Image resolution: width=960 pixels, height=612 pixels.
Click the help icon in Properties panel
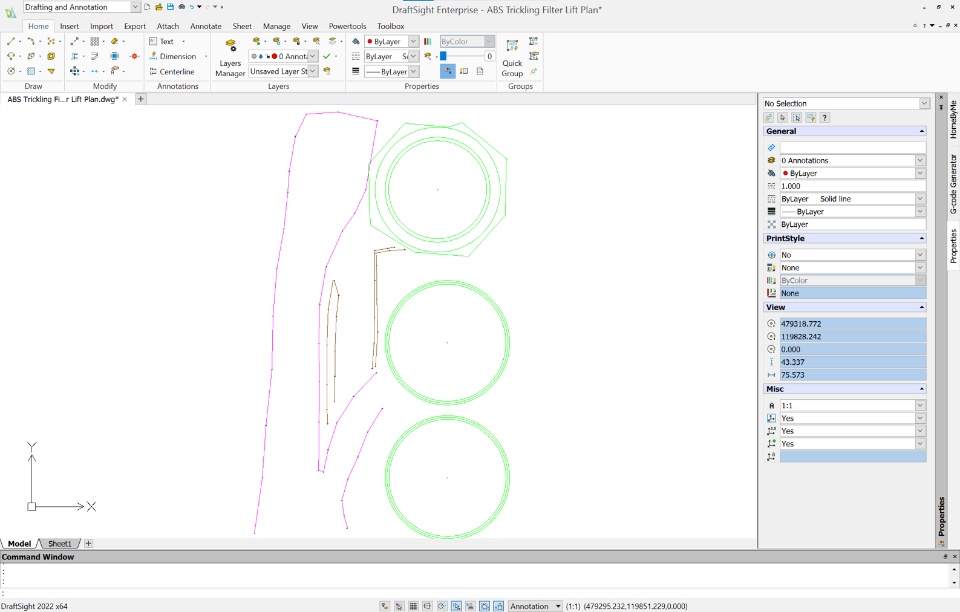point(825,117)
